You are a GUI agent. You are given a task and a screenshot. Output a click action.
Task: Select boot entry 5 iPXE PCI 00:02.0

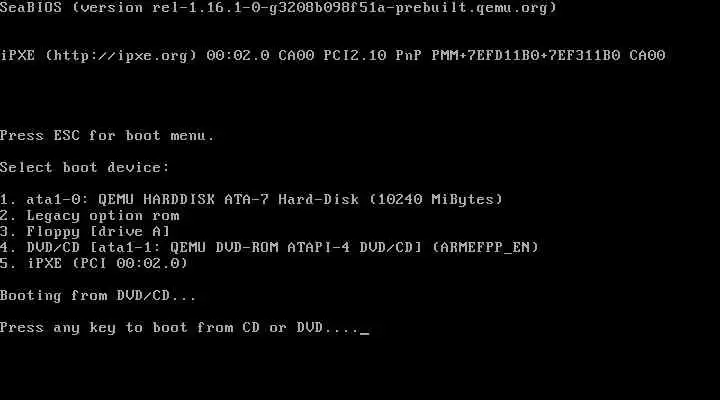94,263
